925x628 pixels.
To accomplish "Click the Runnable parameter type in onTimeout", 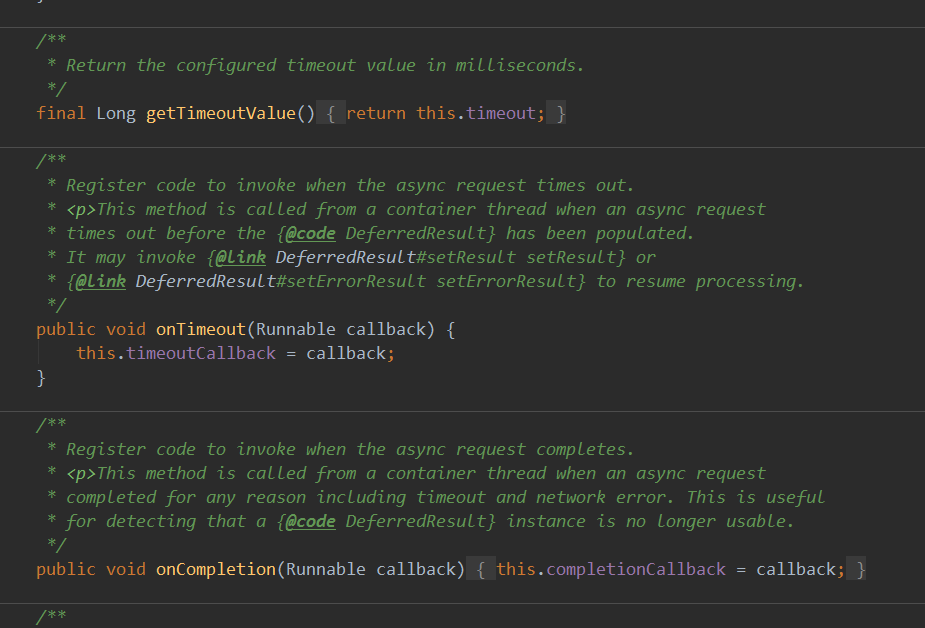I will [296, 329].
